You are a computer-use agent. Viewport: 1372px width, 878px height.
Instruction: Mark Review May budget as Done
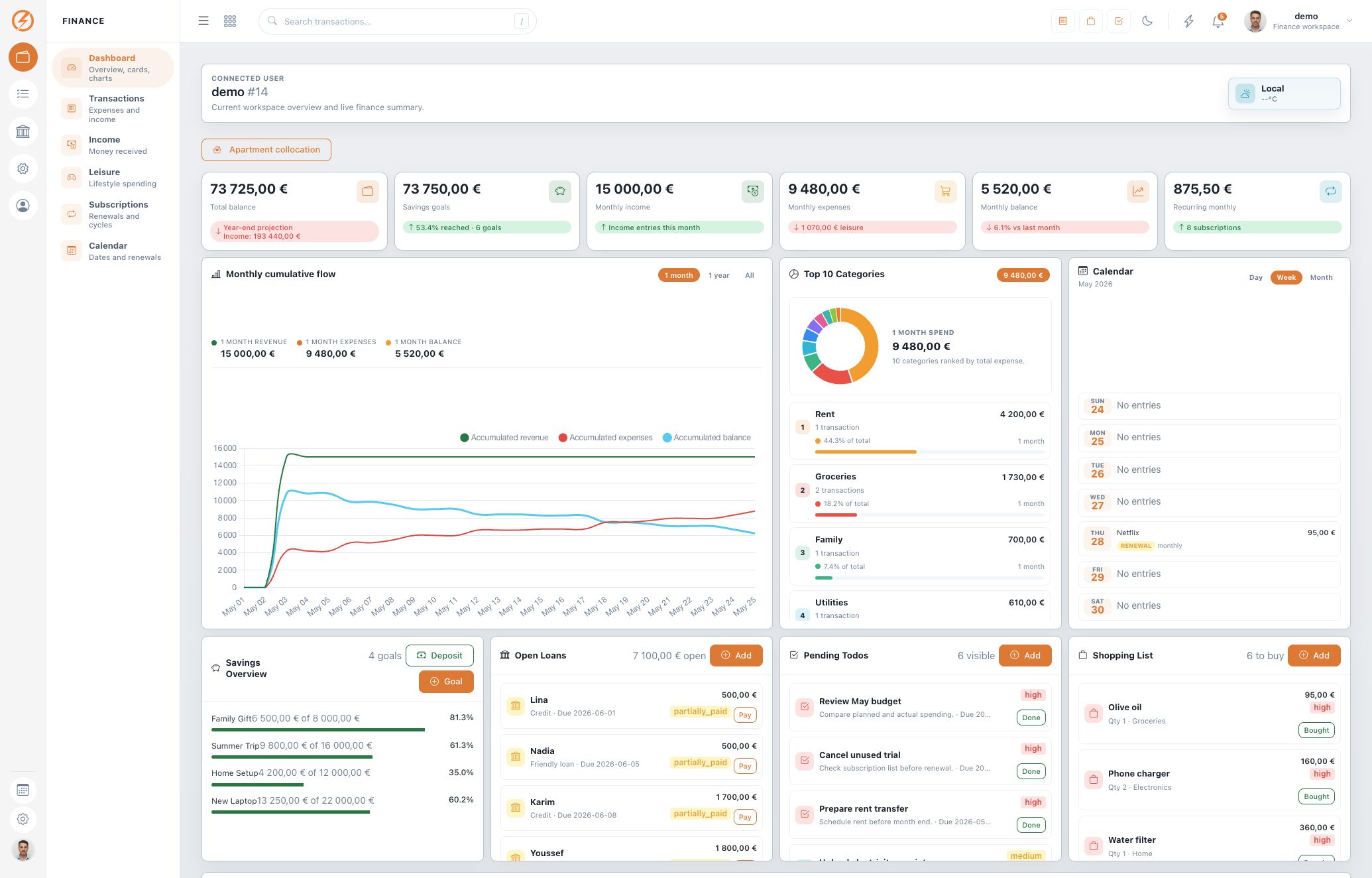click(x=1031, y=718)
